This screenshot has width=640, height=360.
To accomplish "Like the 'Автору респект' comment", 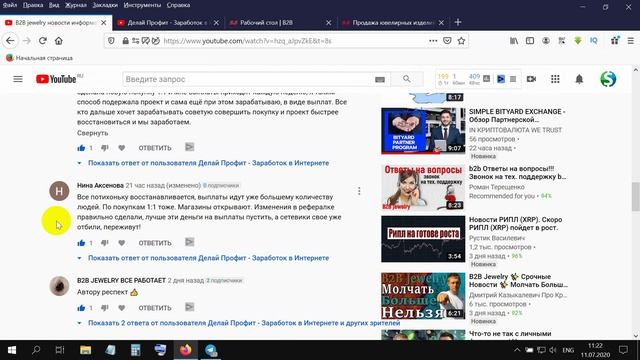I will [81, 308].
